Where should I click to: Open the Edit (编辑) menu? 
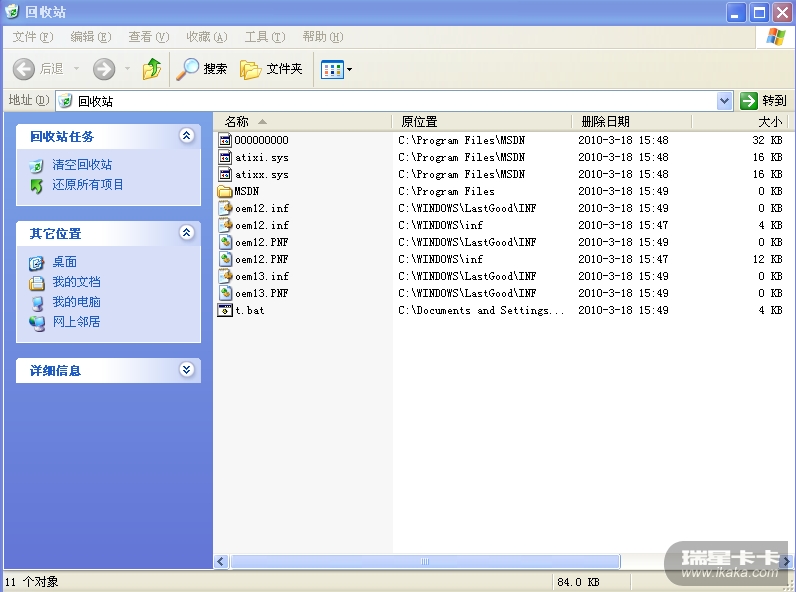tap(90, 37)
